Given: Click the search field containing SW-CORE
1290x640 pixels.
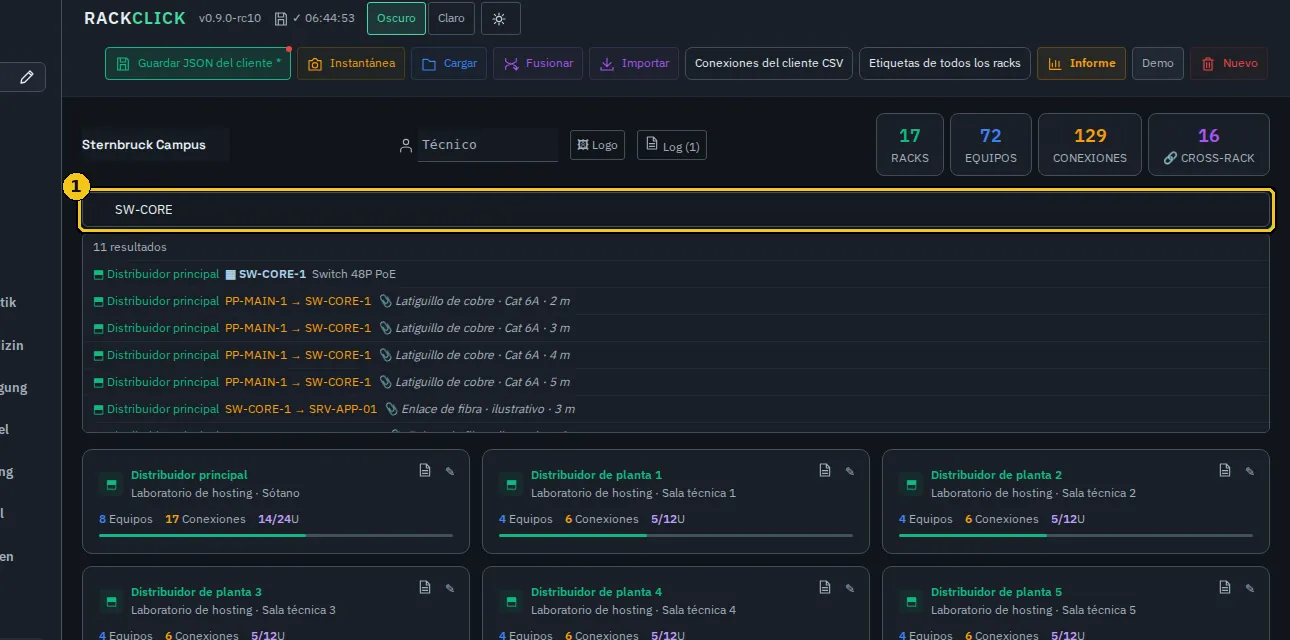Looking at the screenshot, I should pos(676,210).
